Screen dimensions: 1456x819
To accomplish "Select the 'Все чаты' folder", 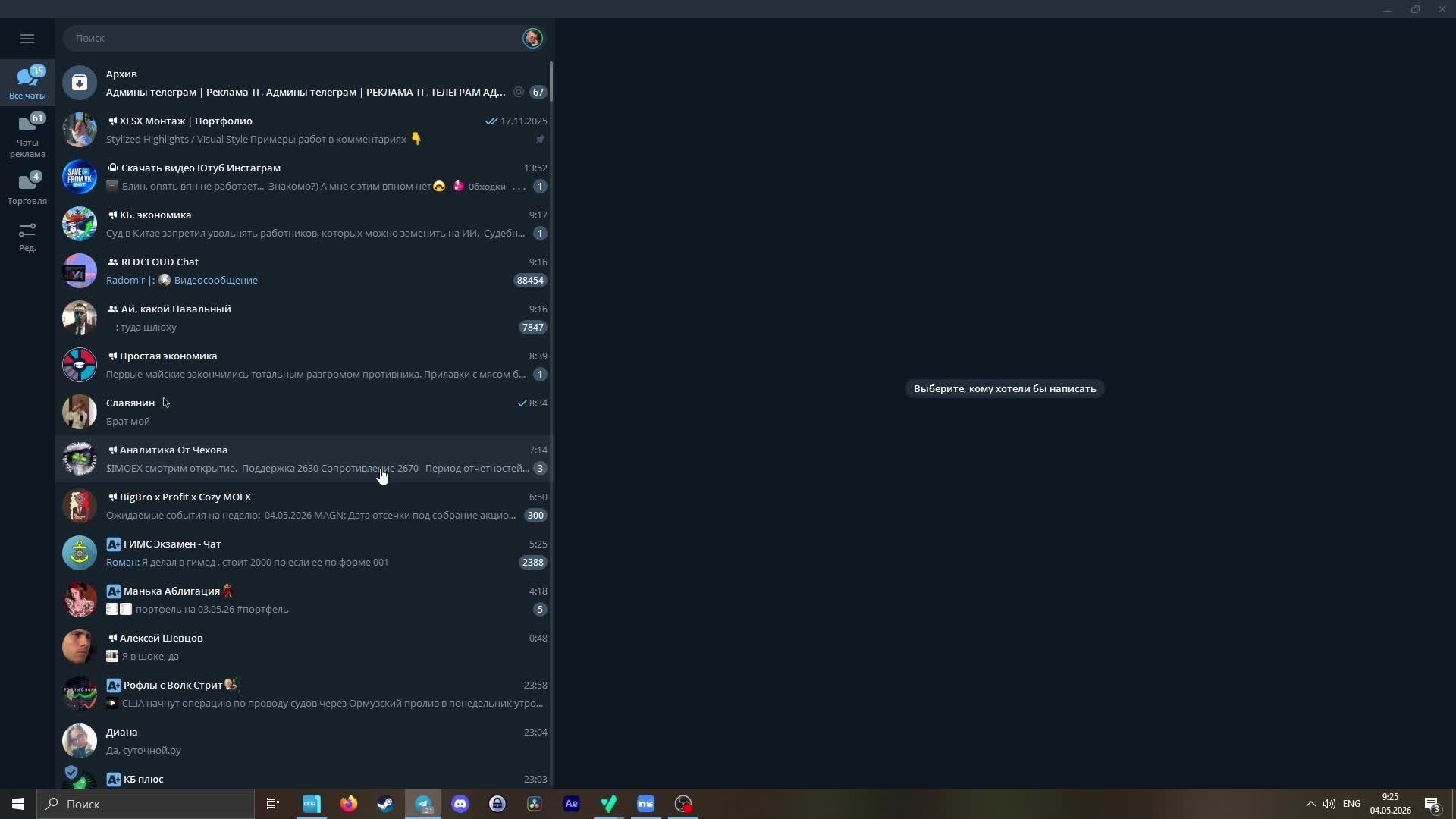I will [27, 83].
